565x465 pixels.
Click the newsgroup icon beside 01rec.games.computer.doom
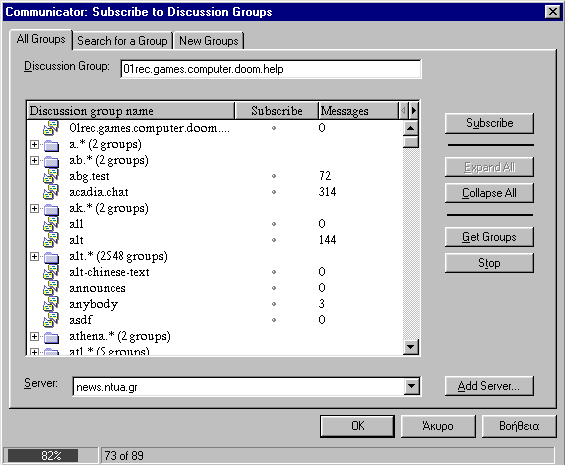51,128
